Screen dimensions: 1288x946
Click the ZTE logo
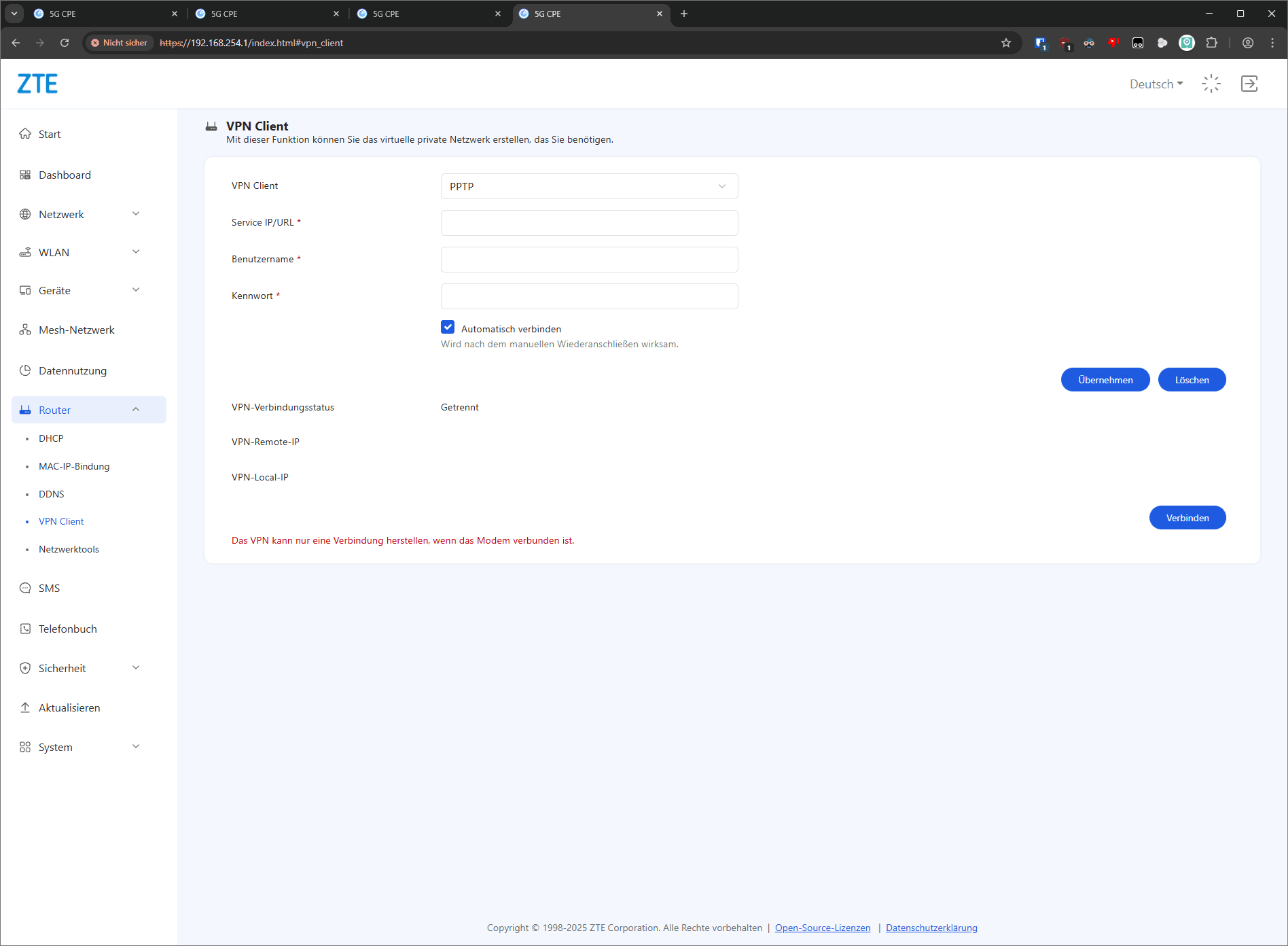tap(37, 84)
